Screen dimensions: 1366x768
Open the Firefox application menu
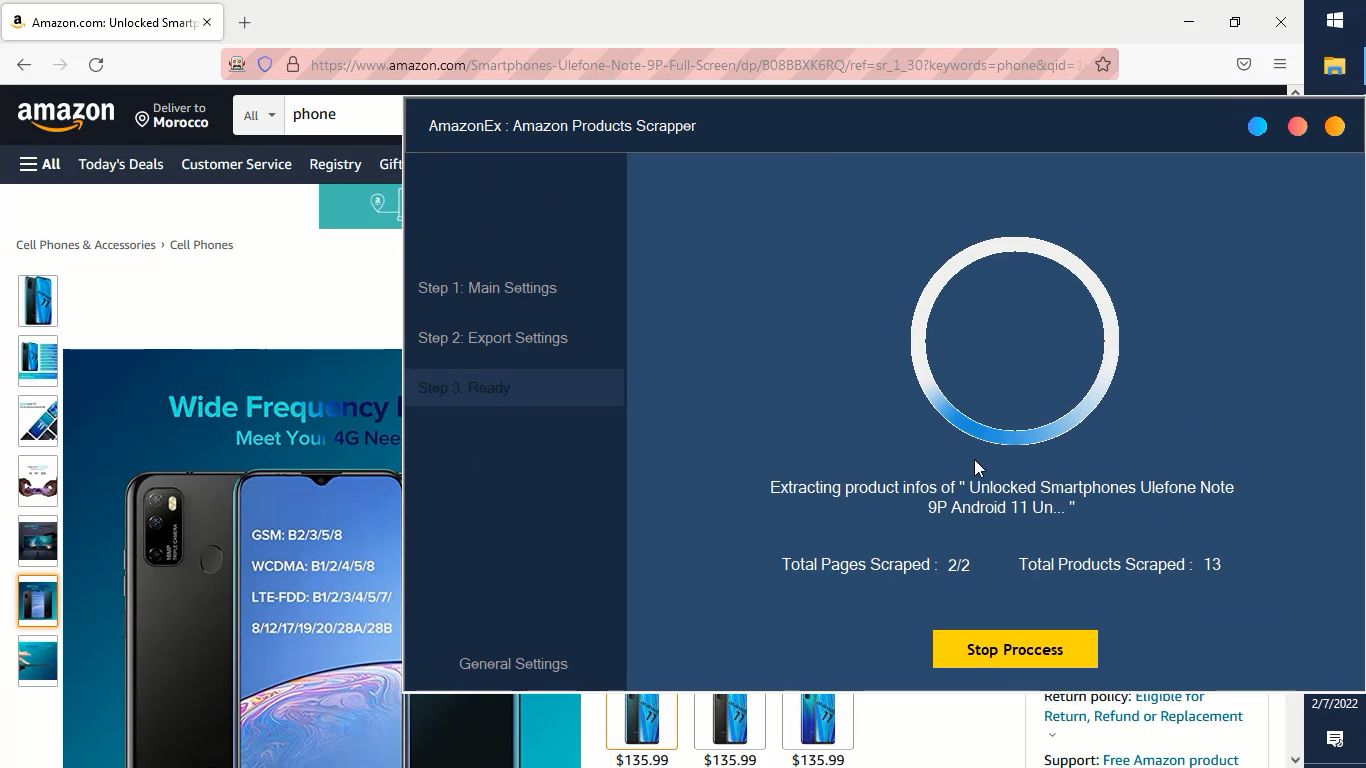(x=1280, y=65)
